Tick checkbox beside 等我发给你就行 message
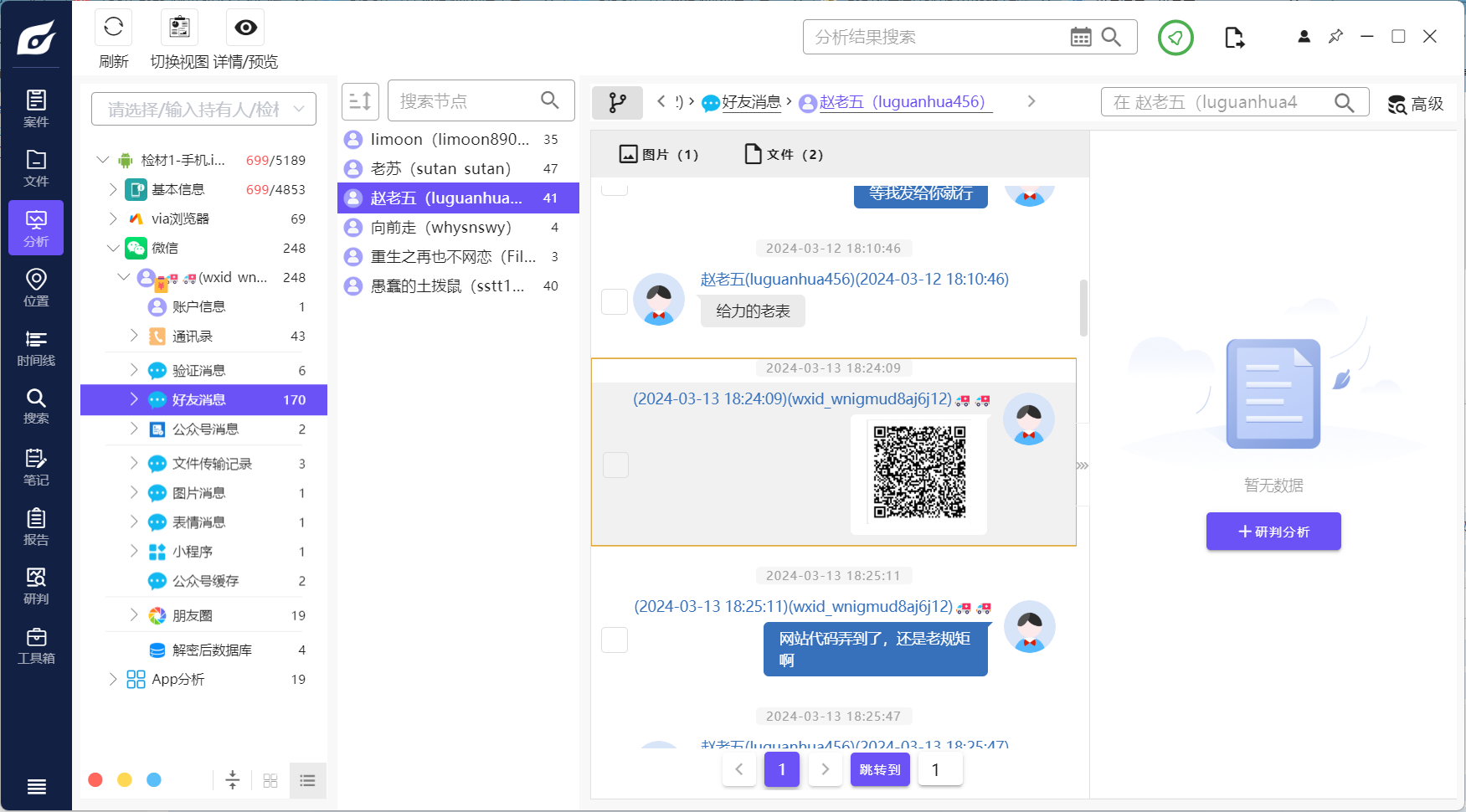This screenshot has width=1466, height=812. pos(615,189)
